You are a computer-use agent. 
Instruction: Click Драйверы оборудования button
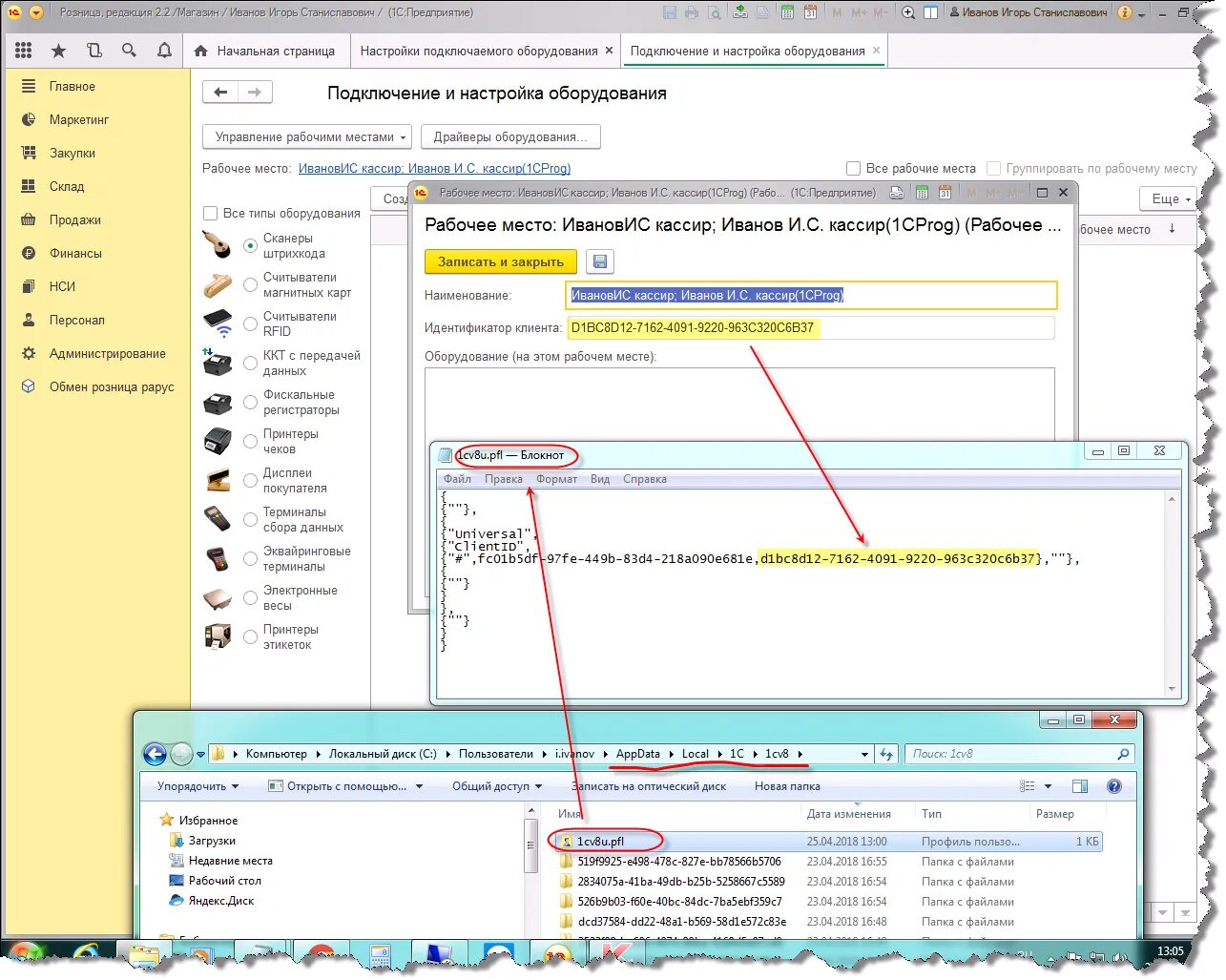[x=510, y=136]
